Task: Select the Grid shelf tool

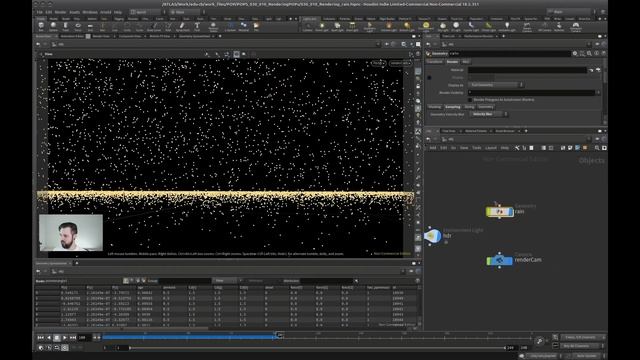Action: pyautogui.click(x=90, y=27)
